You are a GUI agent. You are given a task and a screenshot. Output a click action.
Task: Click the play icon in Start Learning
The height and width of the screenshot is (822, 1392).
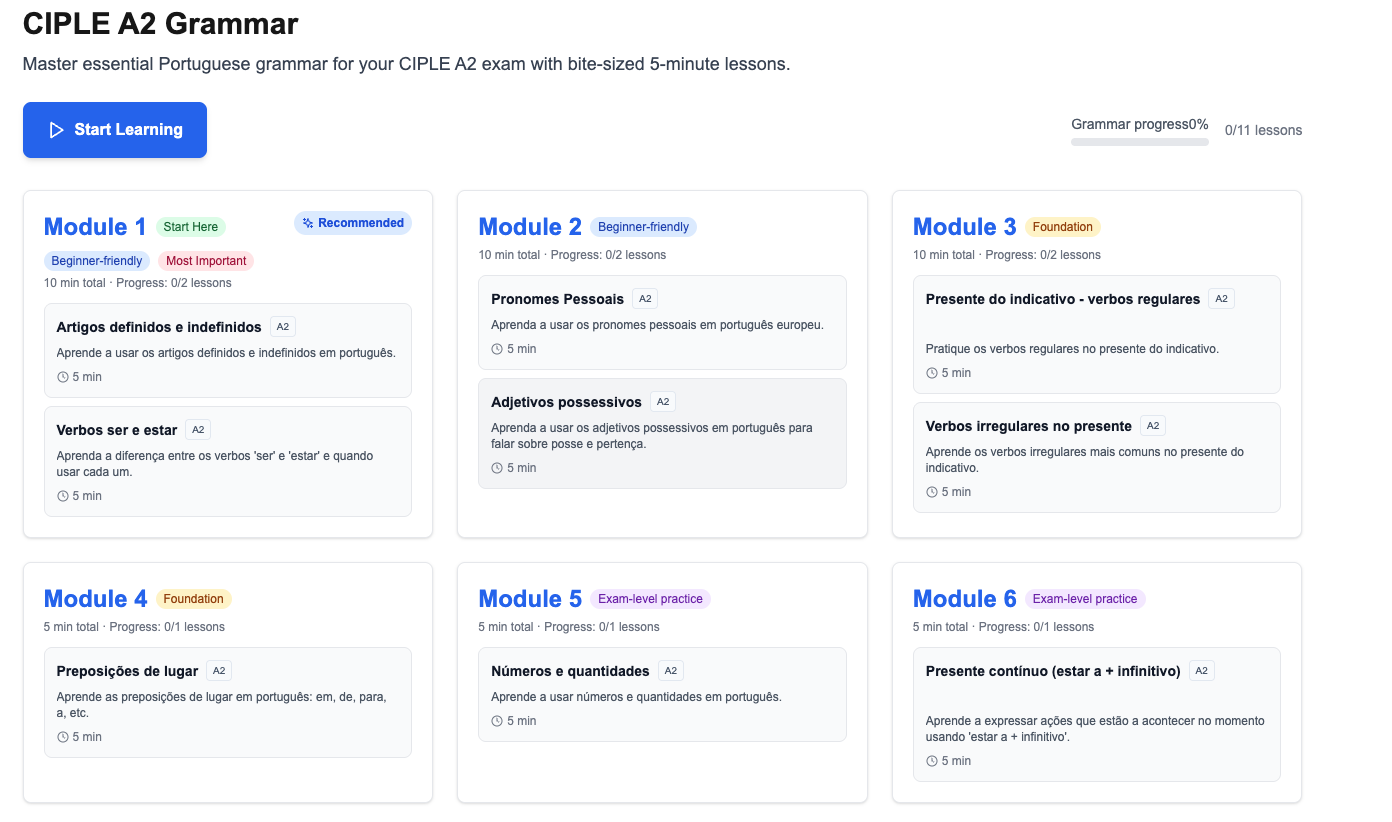[x=56, y=130]
